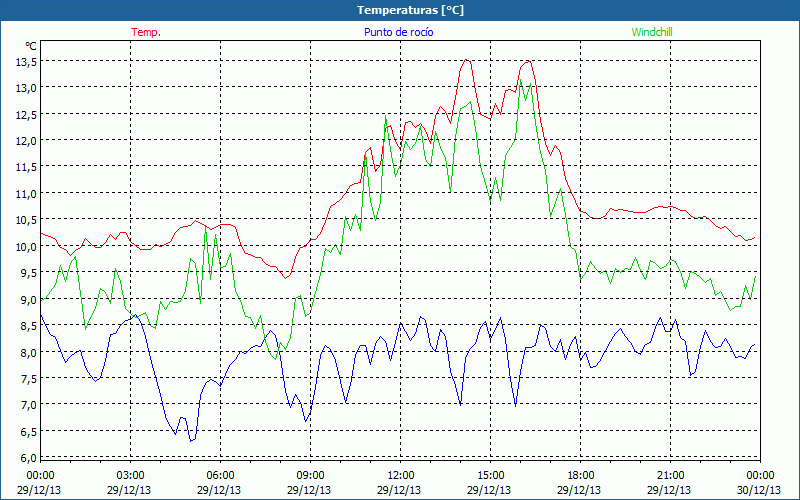Click the 7,0 y-axis value
This screenshot has height=500, width=800.
[30, 405]
